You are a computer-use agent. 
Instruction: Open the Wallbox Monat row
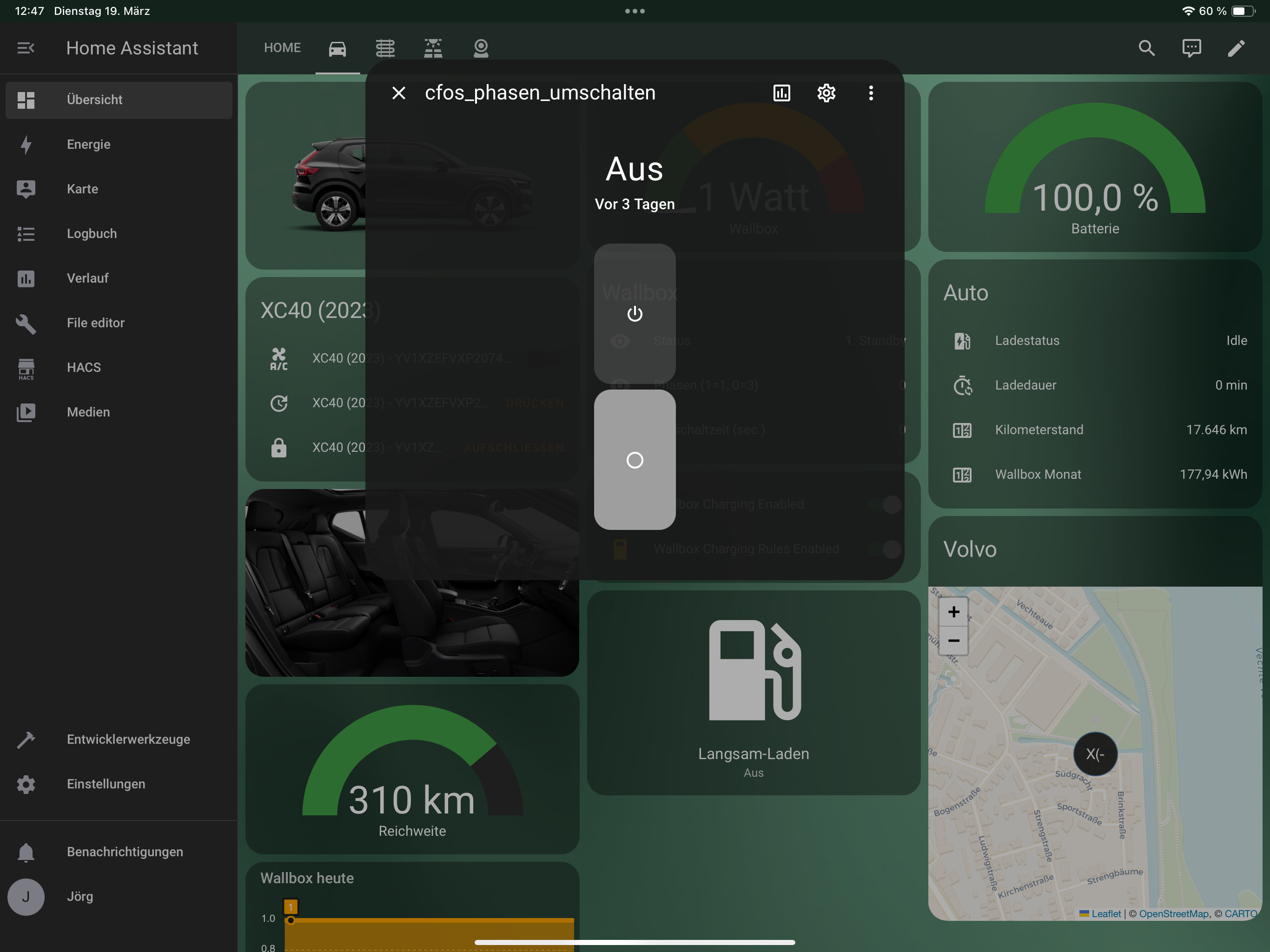[x=1095, y=475]
